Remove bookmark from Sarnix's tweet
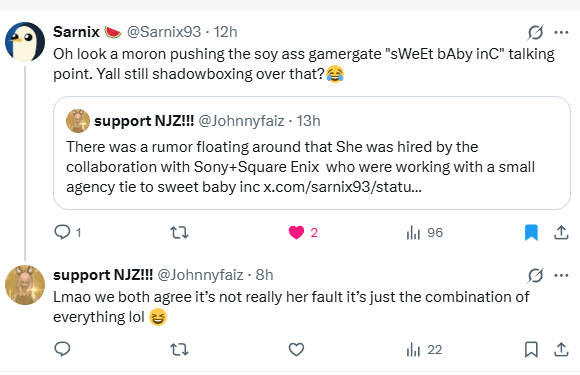Image resolution: width=580 pixels, height=375 pixels. pos(531,233)
